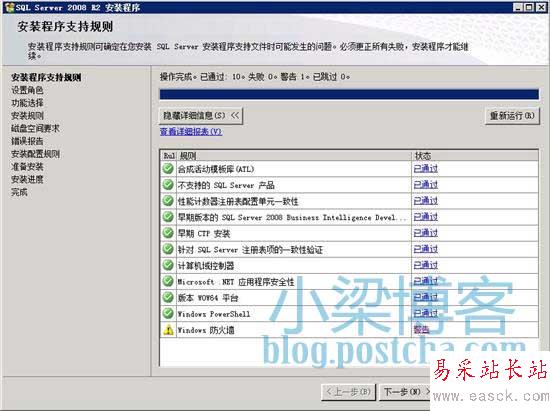Click 上一步 back button
Viewport: 550px width, 411px height.
348,392
